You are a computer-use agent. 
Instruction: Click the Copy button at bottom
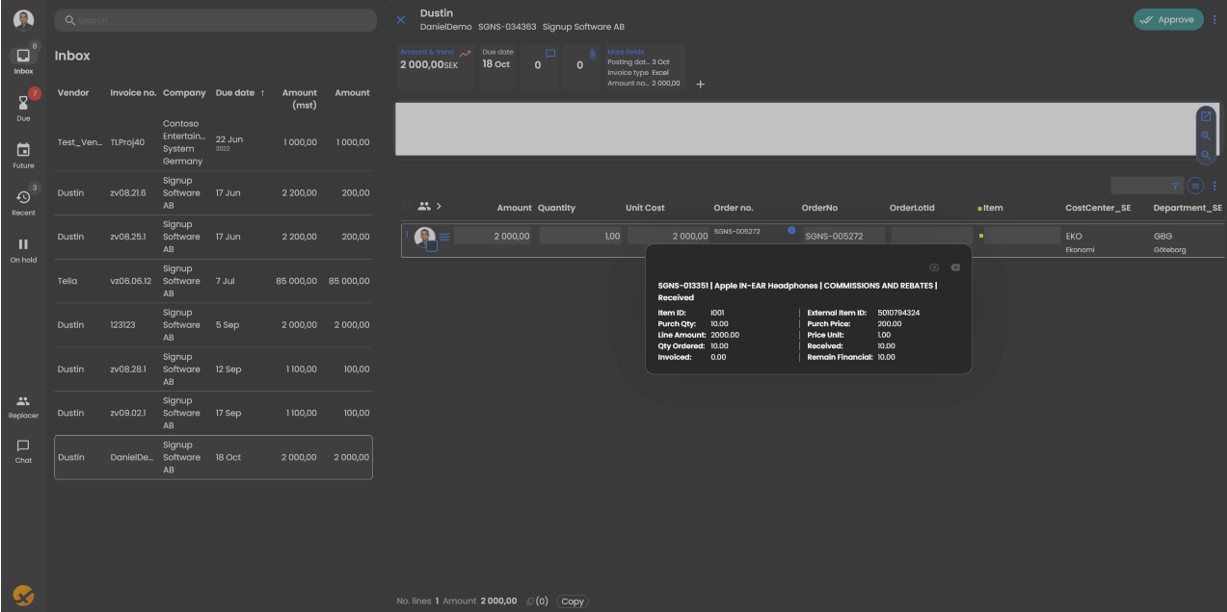click(x=572, y=601)
